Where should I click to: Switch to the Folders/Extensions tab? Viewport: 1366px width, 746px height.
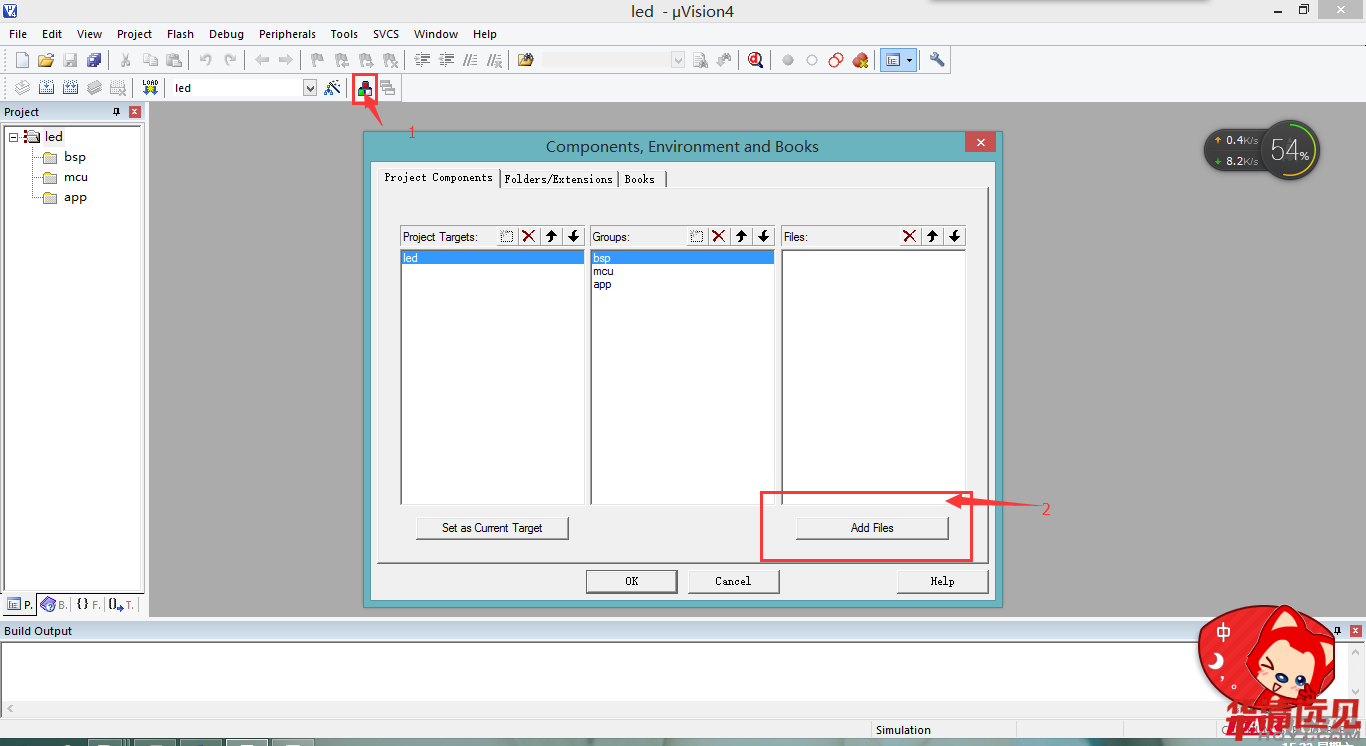click(558, 179)
